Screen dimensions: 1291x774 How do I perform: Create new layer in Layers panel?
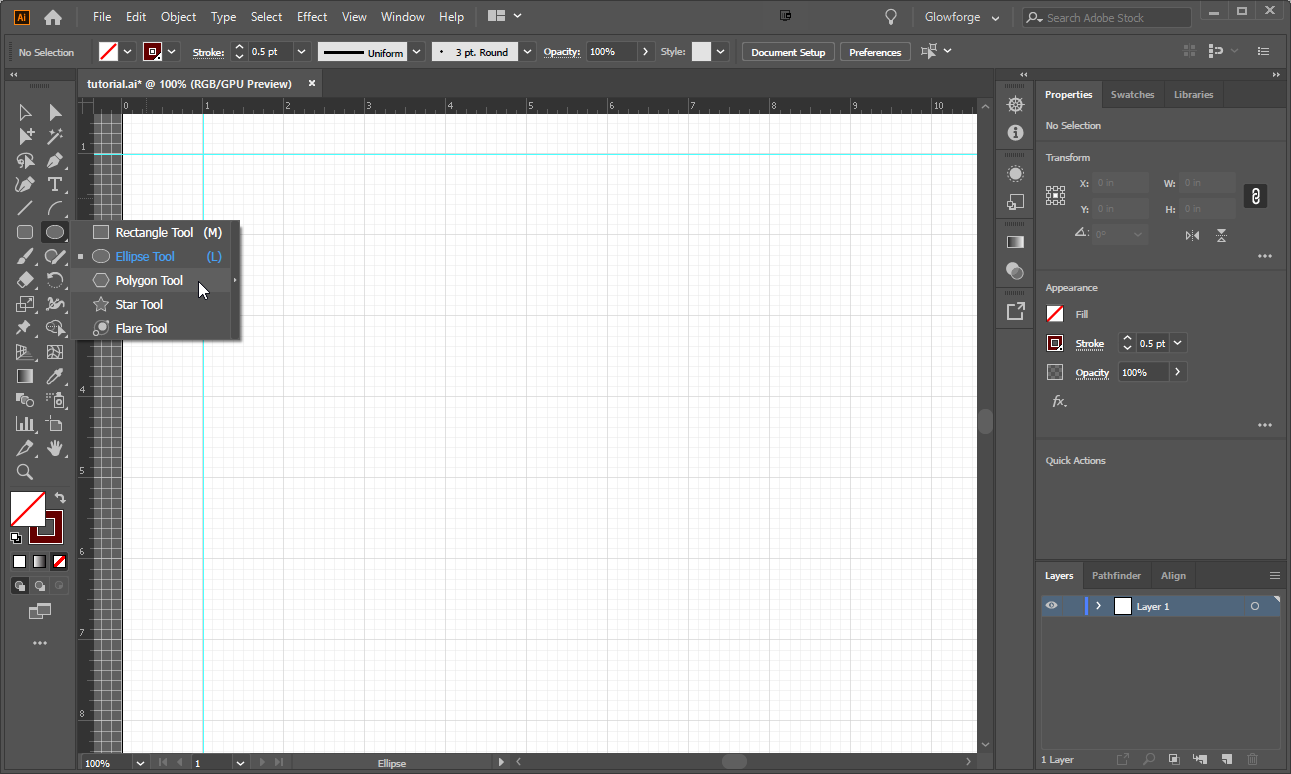(x=1227, y=760)
